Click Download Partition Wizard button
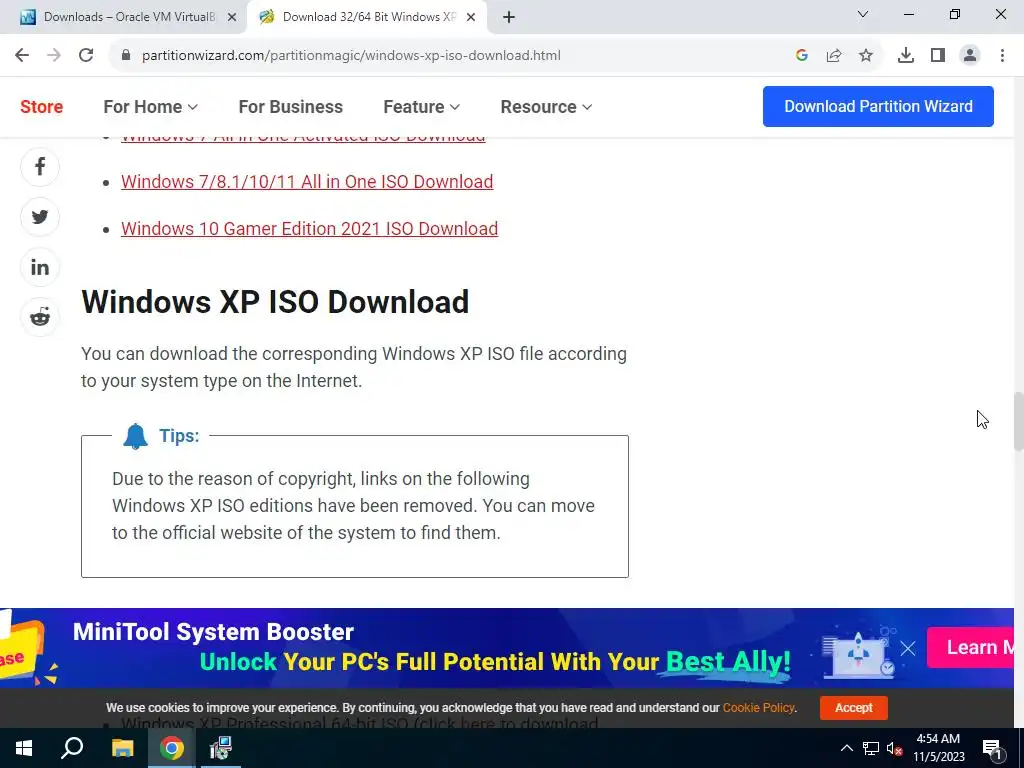This screenshot has height=768, width=1024. (878, 106)
